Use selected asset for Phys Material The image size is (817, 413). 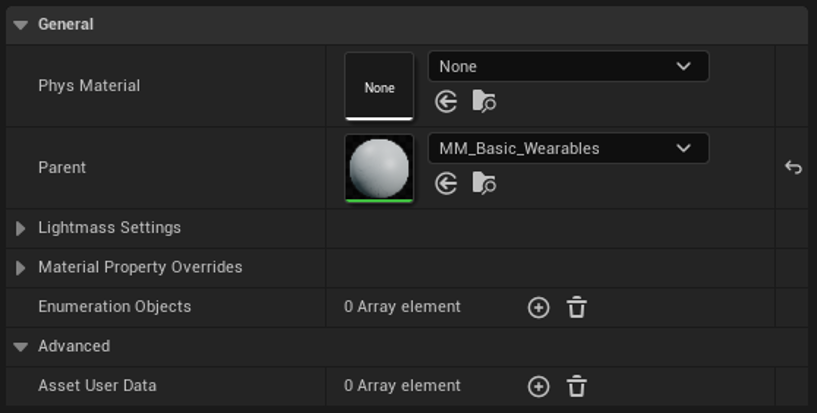point(446,102)
